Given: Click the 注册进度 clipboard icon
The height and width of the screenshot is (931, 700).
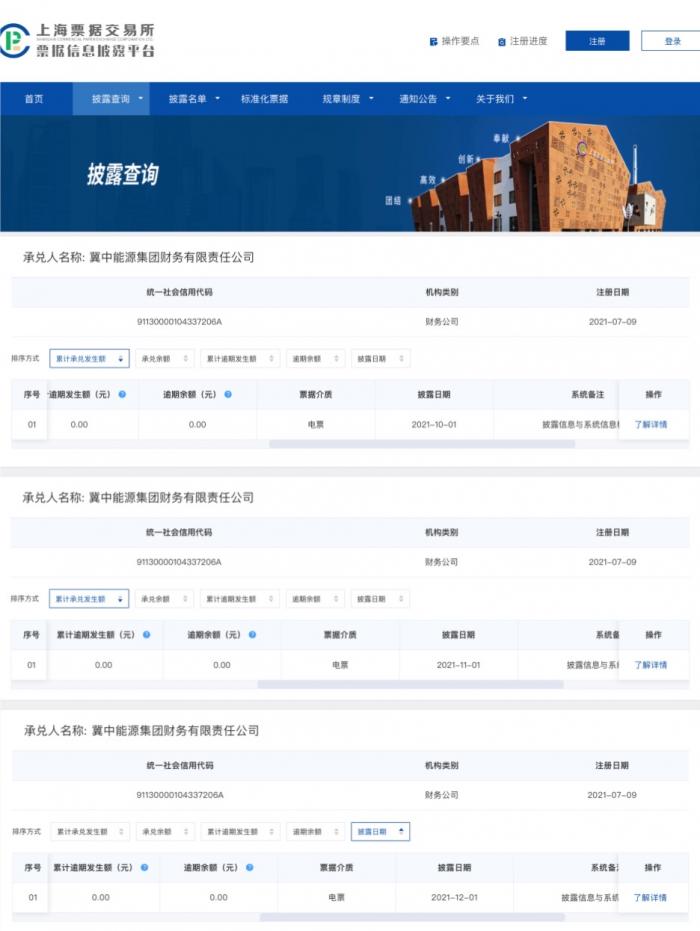Looking at the screenshot, I should coord(502,42).
